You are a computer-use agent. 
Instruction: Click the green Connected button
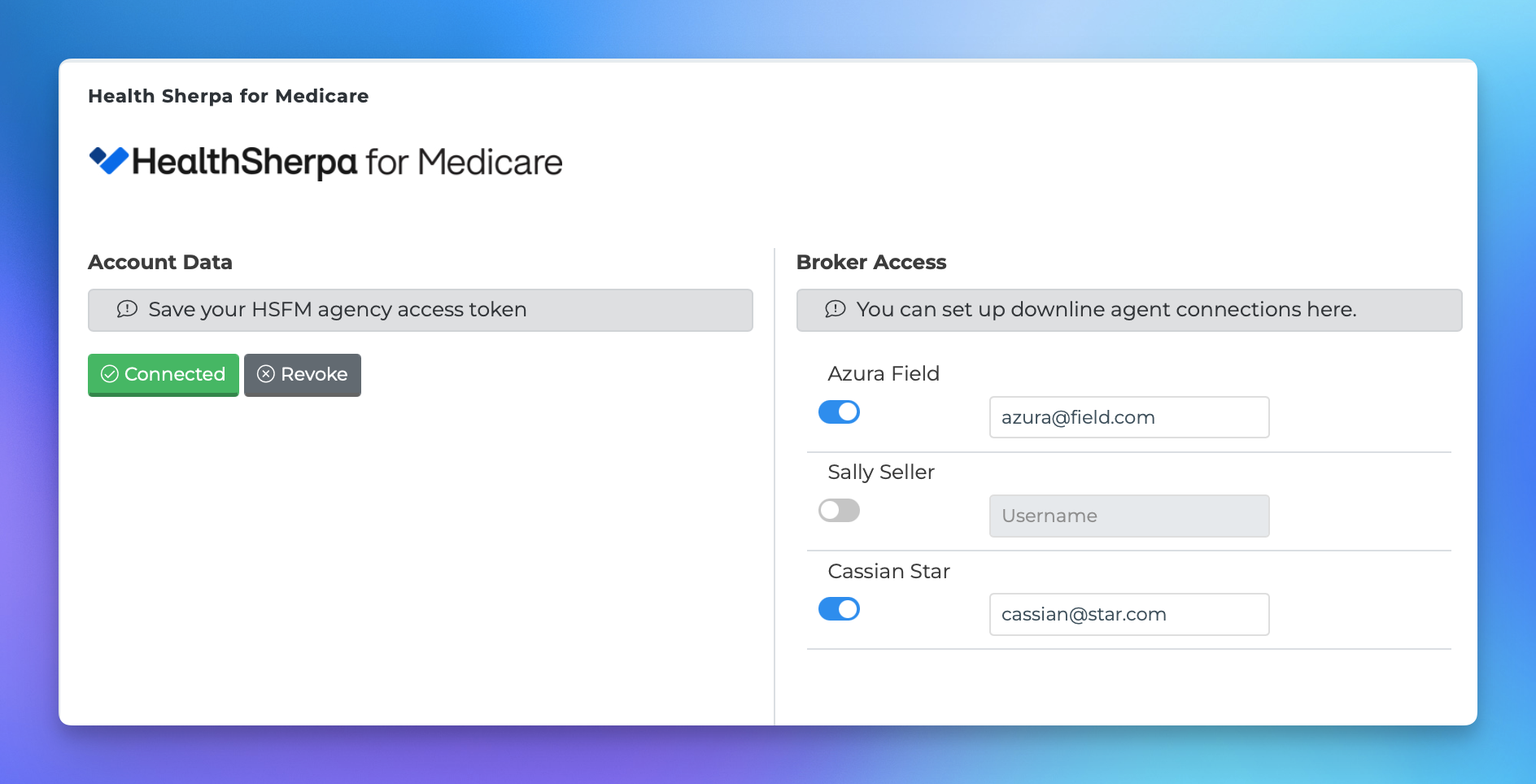point(164,375)
